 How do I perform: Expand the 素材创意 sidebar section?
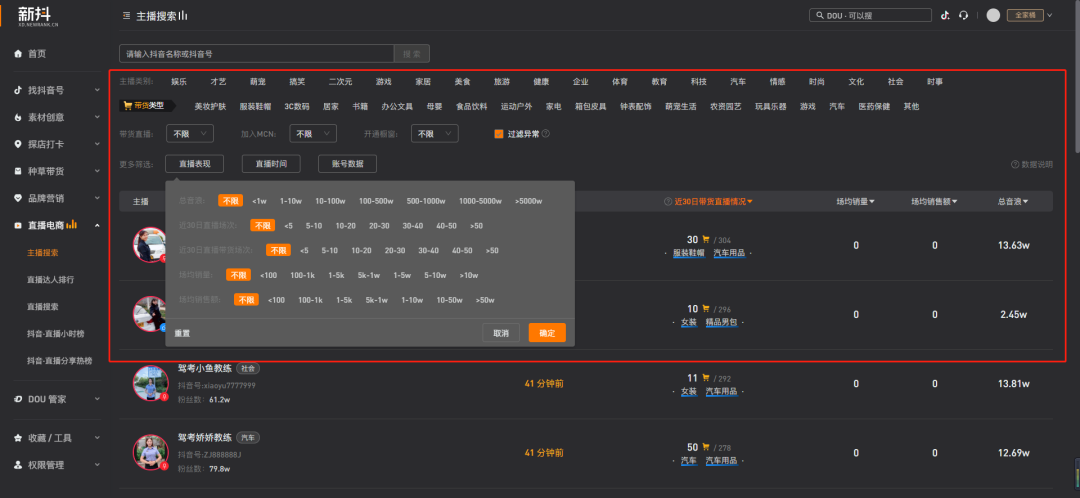coord(97,117)
